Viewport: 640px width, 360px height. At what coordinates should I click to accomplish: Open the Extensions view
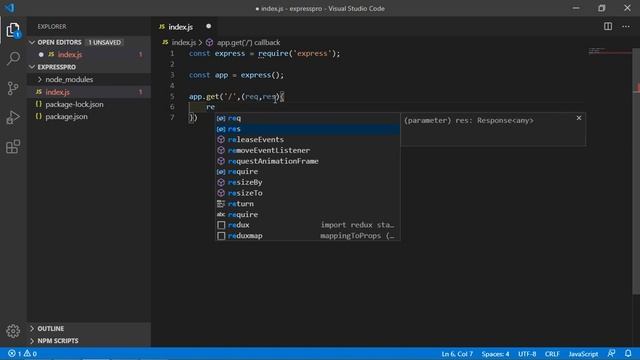[x=13, y=146]
